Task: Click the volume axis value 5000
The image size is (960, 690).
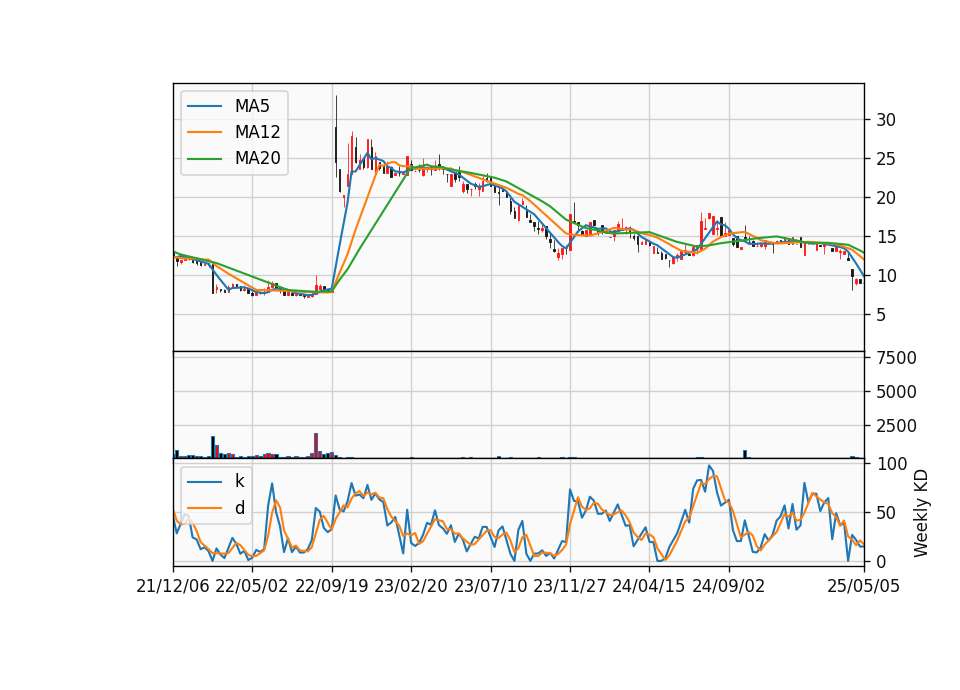Action: (x=896, y=392)
